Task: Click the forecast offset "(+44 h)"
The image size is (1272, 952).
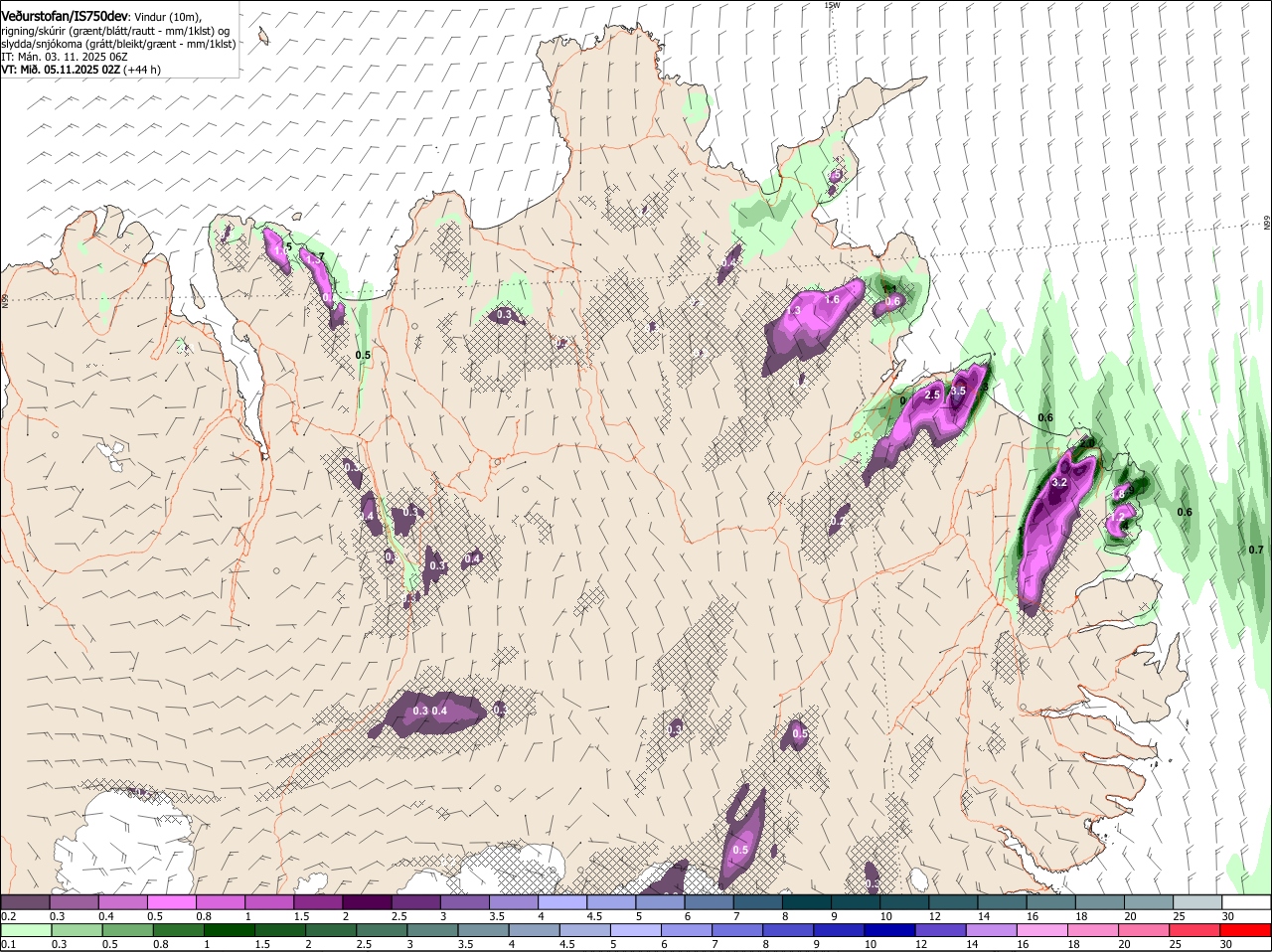Action: 142,70
